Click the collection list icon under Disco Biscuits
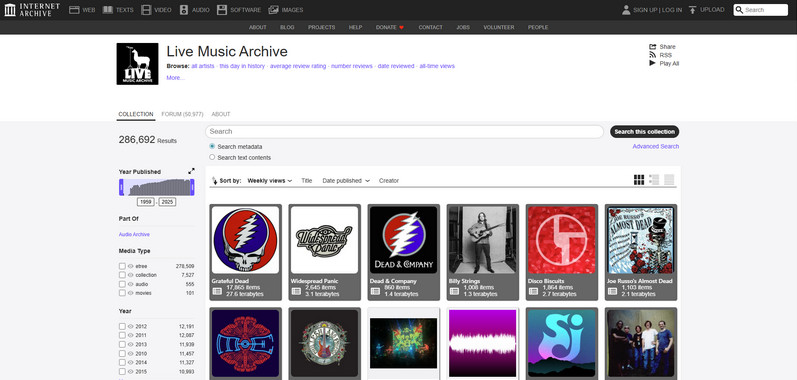This screenshot has height=380, width=797. 534,291
